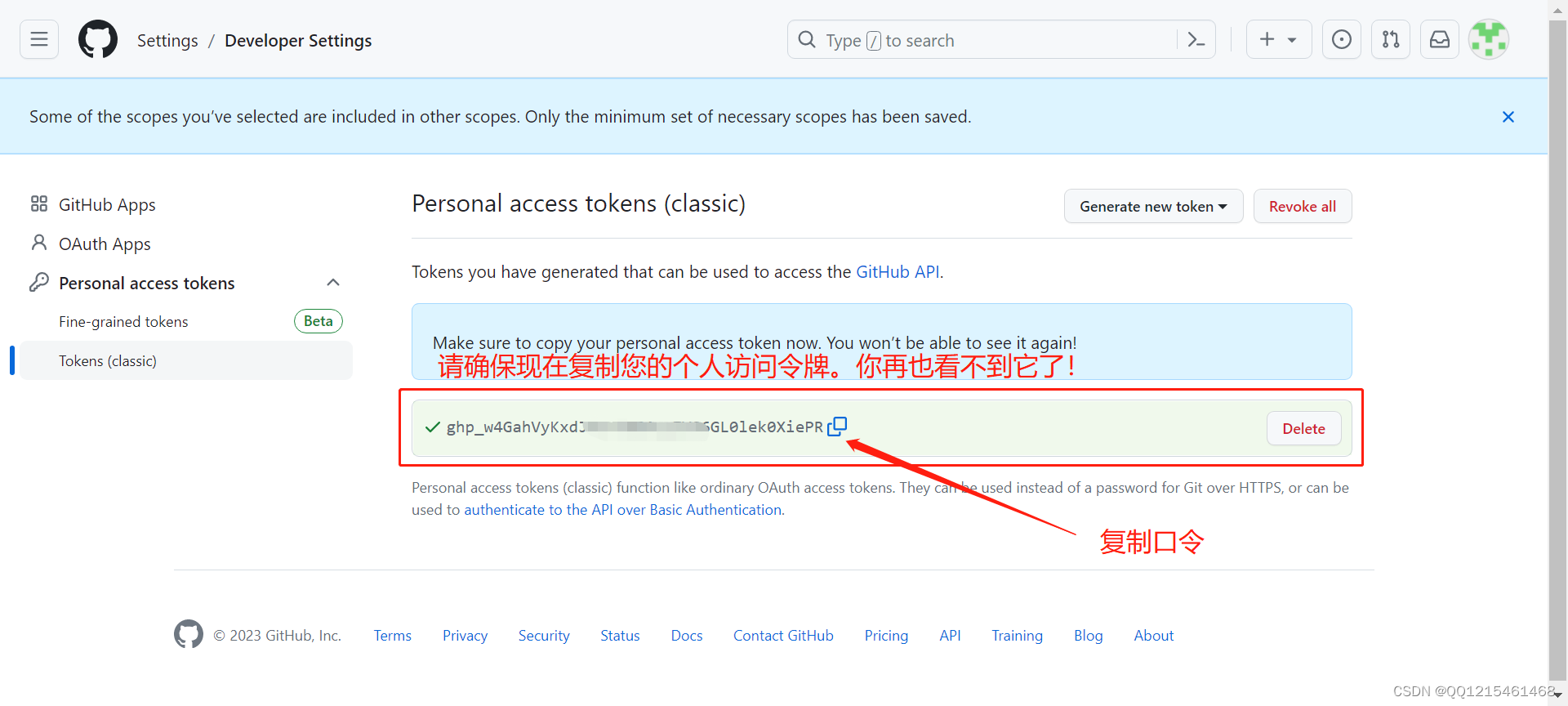Open the hamburger navigation menu
Screen dimensions: 1568x706
[x=39, y=39]
